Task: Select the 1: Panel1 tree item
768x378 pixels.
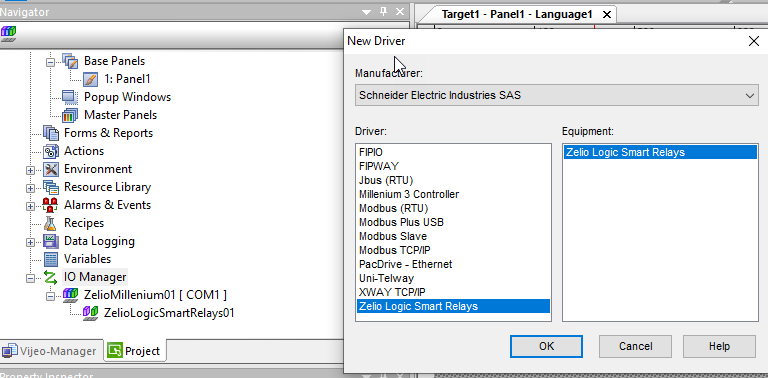Action: (x=127, y=79)
